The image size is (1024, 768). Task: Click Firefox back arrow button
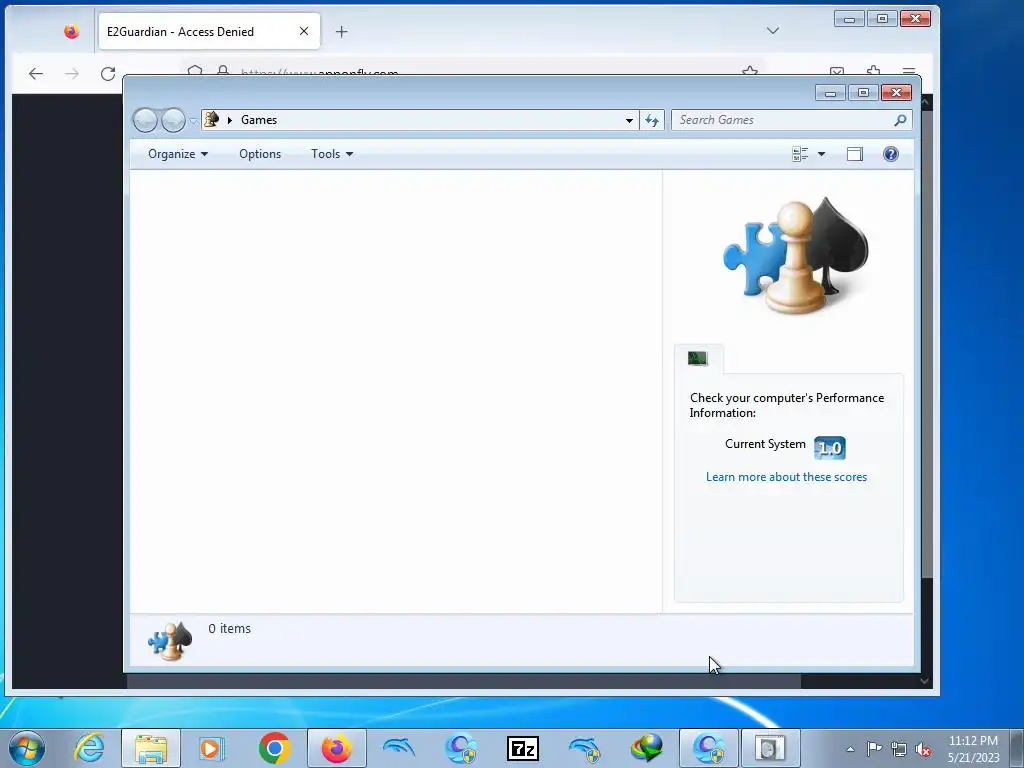click(x=36, y=74)
